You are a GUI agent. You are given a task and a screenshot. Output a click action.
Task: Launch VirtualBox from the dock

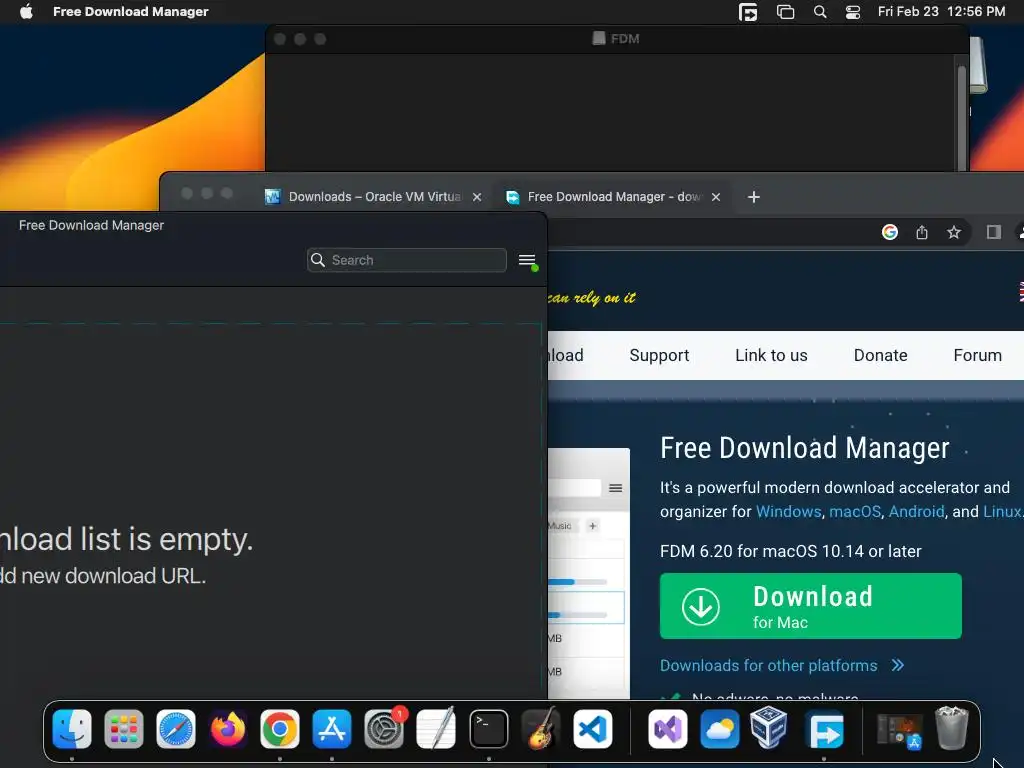coord(769,729)
